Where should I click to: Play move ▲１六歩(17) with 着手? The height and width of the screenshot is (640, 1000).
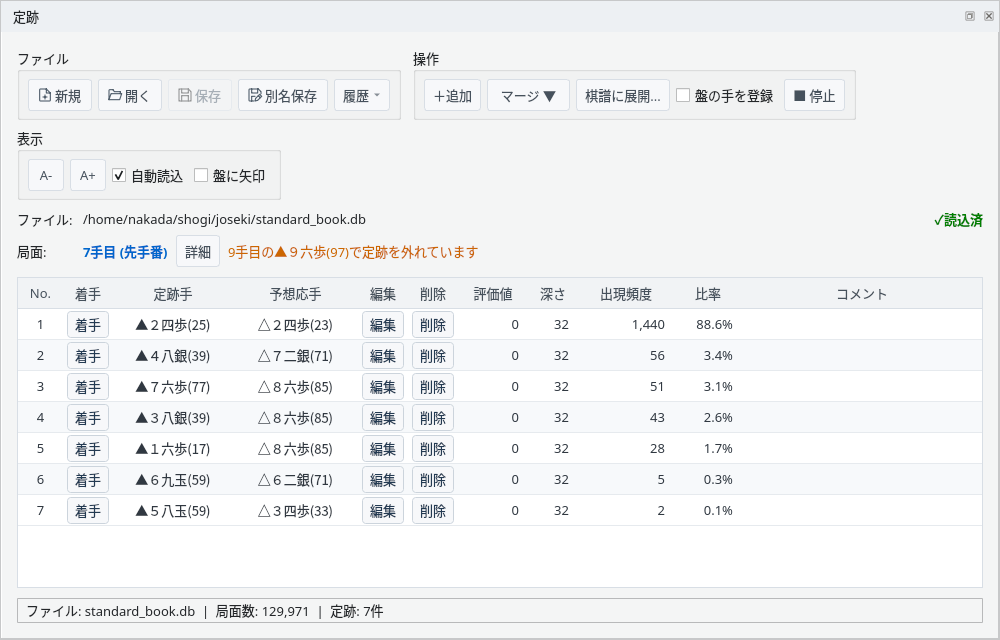pyautogui.click(x=88, y=449)
